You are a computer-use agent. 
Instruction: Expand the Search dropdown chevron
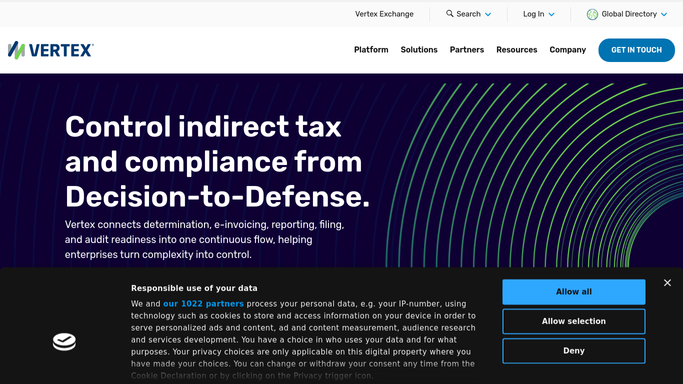click(488, 14)
